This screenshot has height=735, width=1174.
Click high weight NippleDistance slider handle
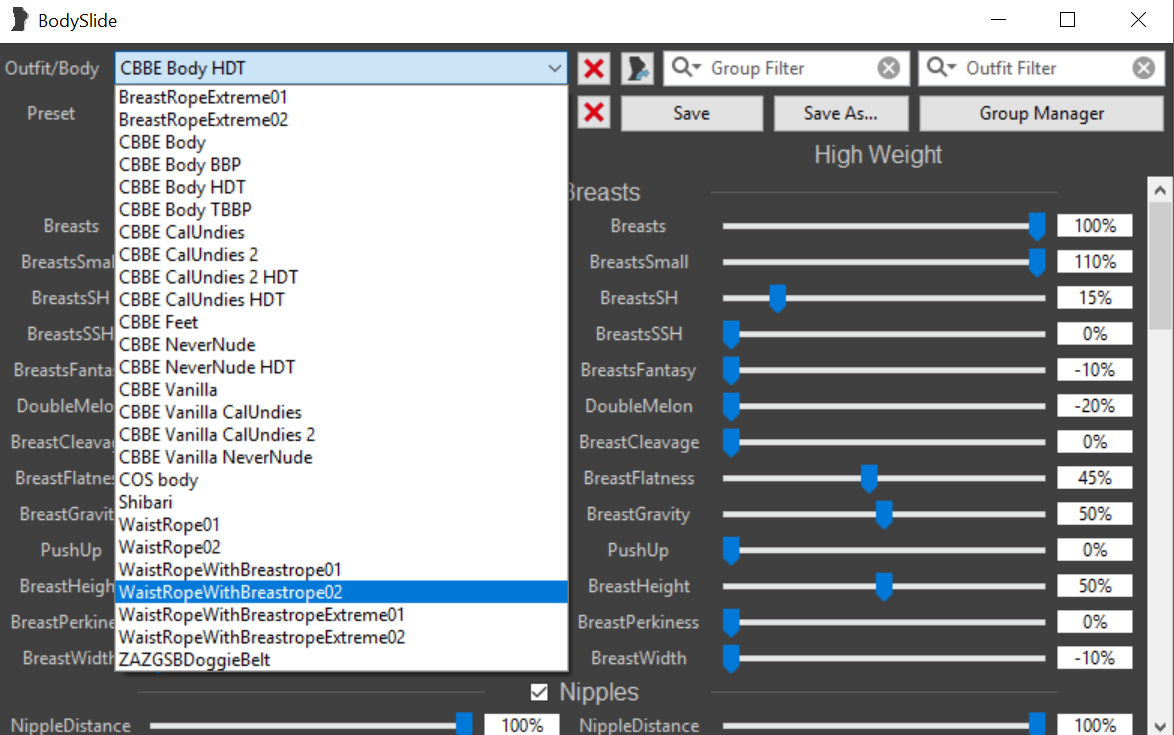click(x=1037, y=724)
